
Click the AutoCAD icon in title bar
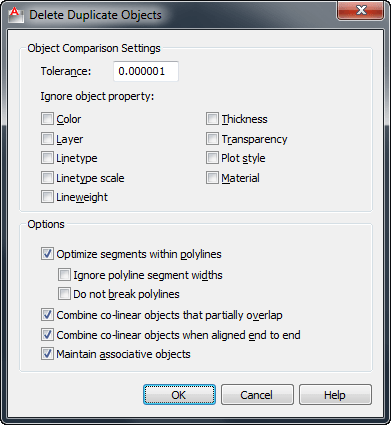(16, 15)
